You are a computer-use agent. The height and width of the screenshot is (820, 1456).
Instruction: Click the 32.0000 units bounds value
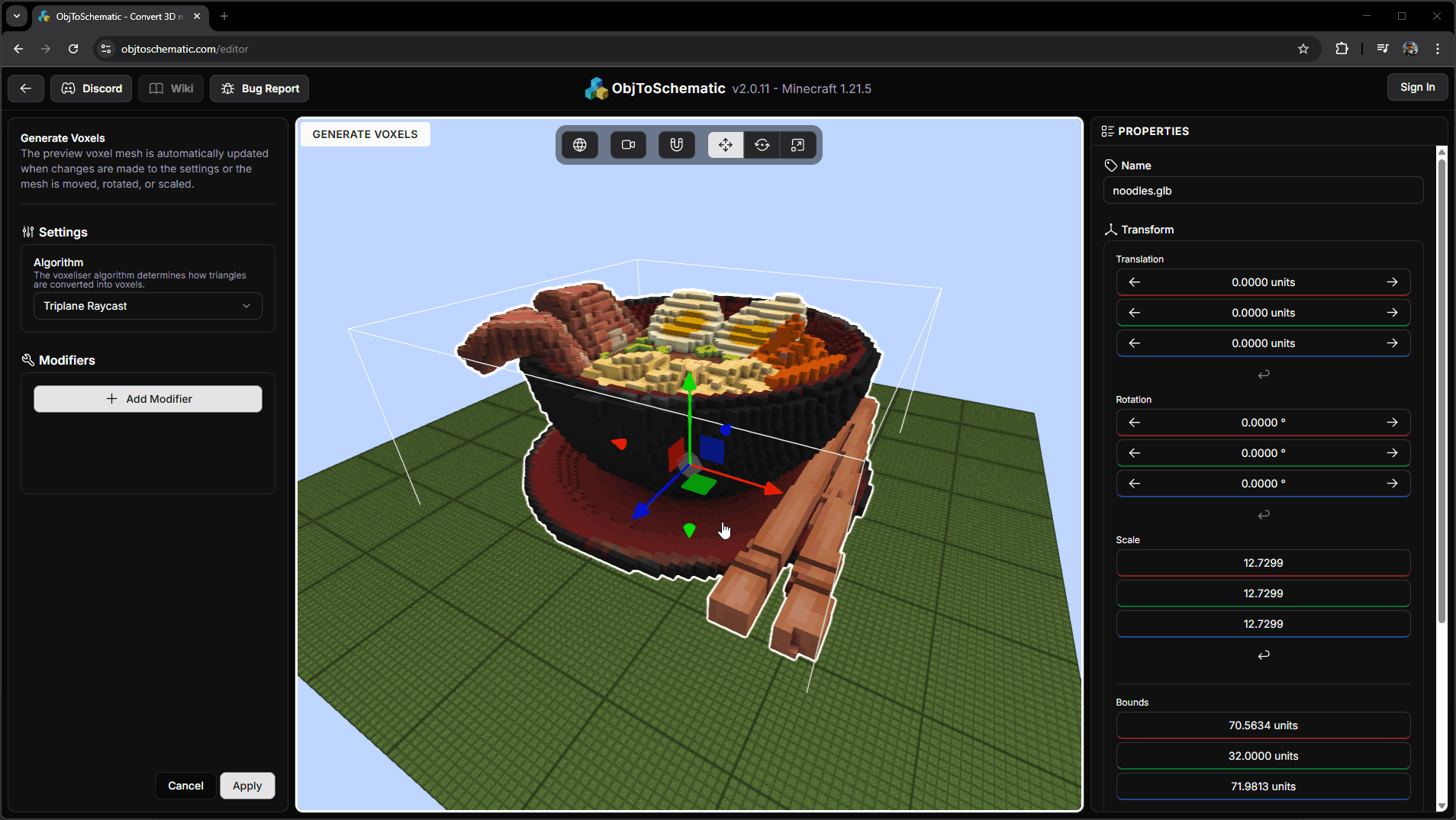click(x=1263, y=756)
